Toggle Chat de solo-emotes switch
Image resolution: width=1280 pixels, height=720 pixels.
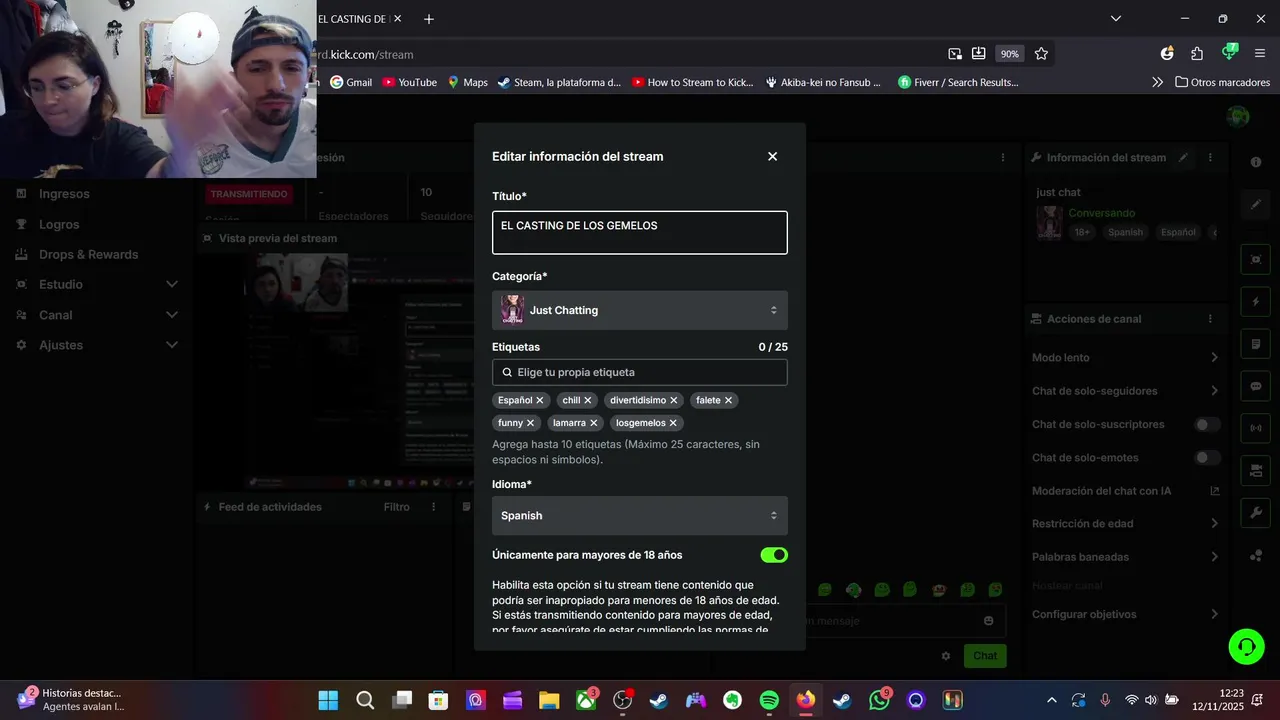pyautogui.click(x=1208, y=458)
